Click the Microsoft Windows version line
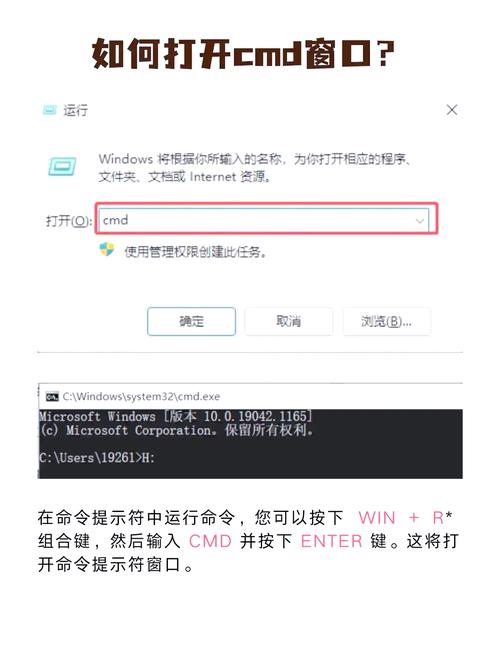Screen dimensions: 500x656 176,416
